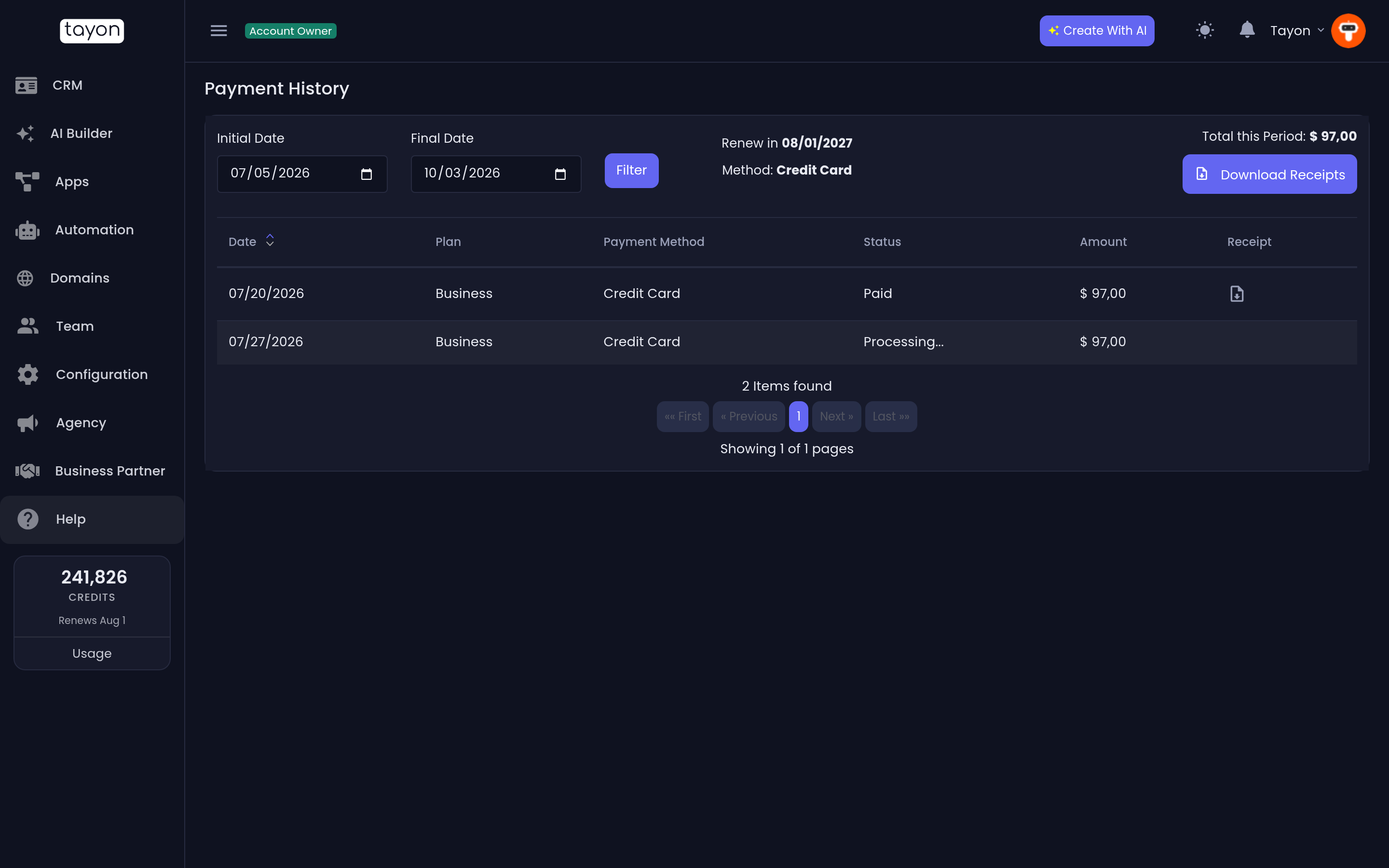Click the Account Owner badge
Image resolution: width=1389 pixels, height=868 pixels.
click(x=290, y=31)
